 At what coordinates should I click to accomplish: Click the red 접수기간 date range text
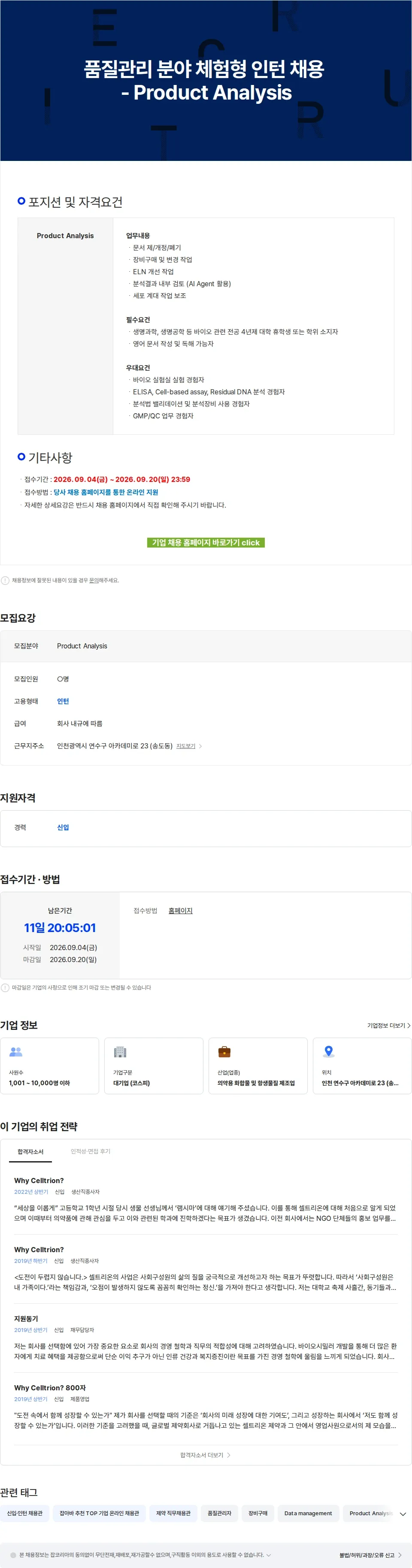tap(122, 479)
